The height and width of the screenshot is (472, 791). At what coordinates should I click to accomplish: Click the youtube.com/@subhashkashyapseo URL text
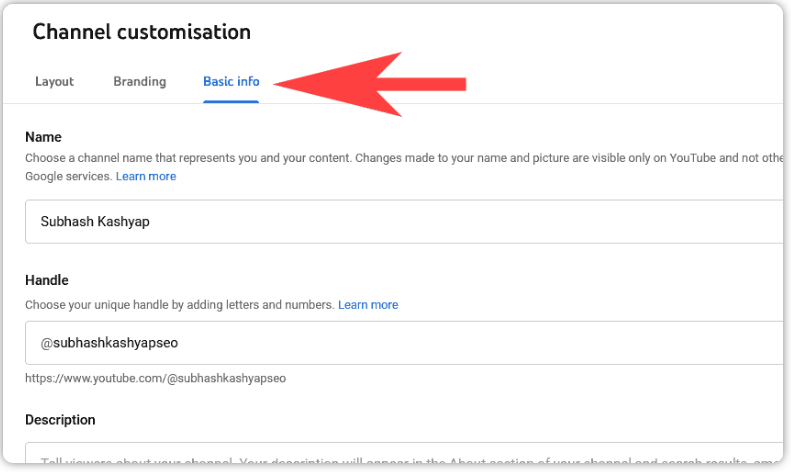[x=155, y=378]
